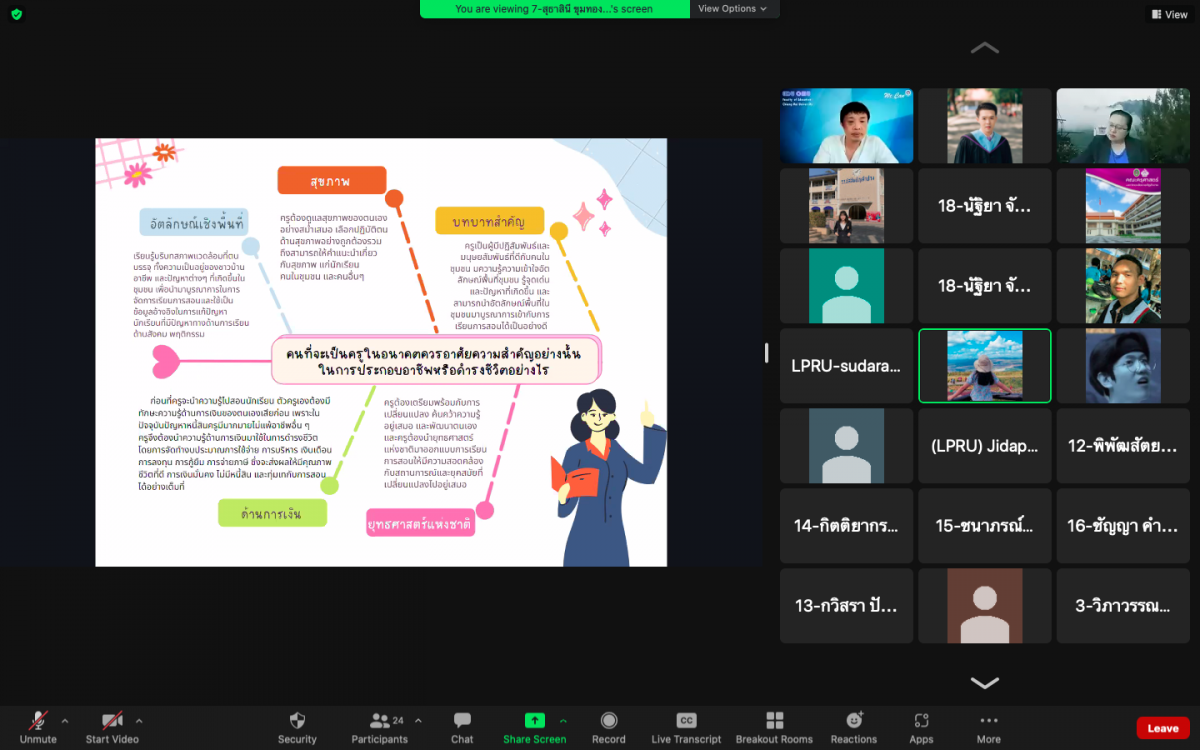
Task: Click the Start Video camera icon
Action: [111, 720]
